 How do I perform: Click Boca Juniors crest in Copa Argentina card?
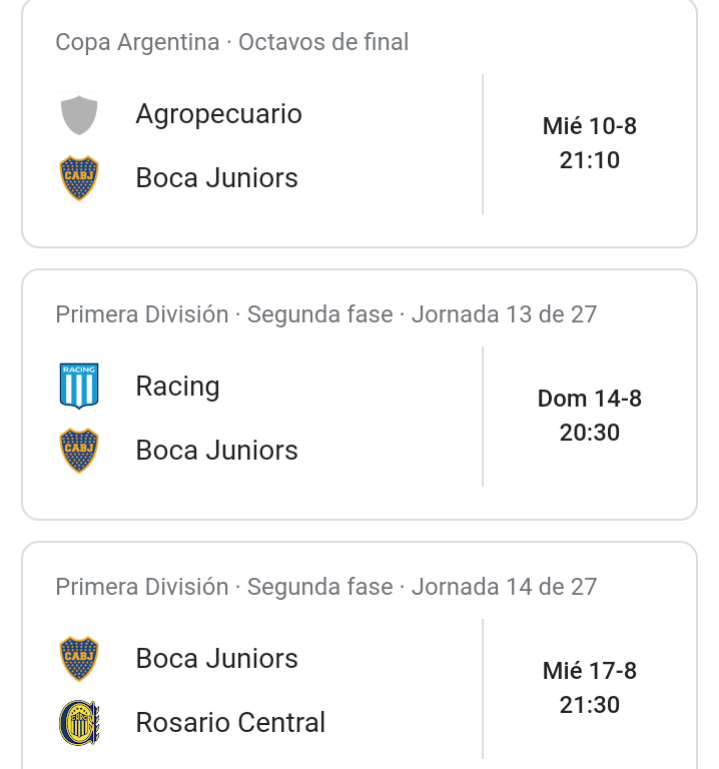(x=79, y=178)
